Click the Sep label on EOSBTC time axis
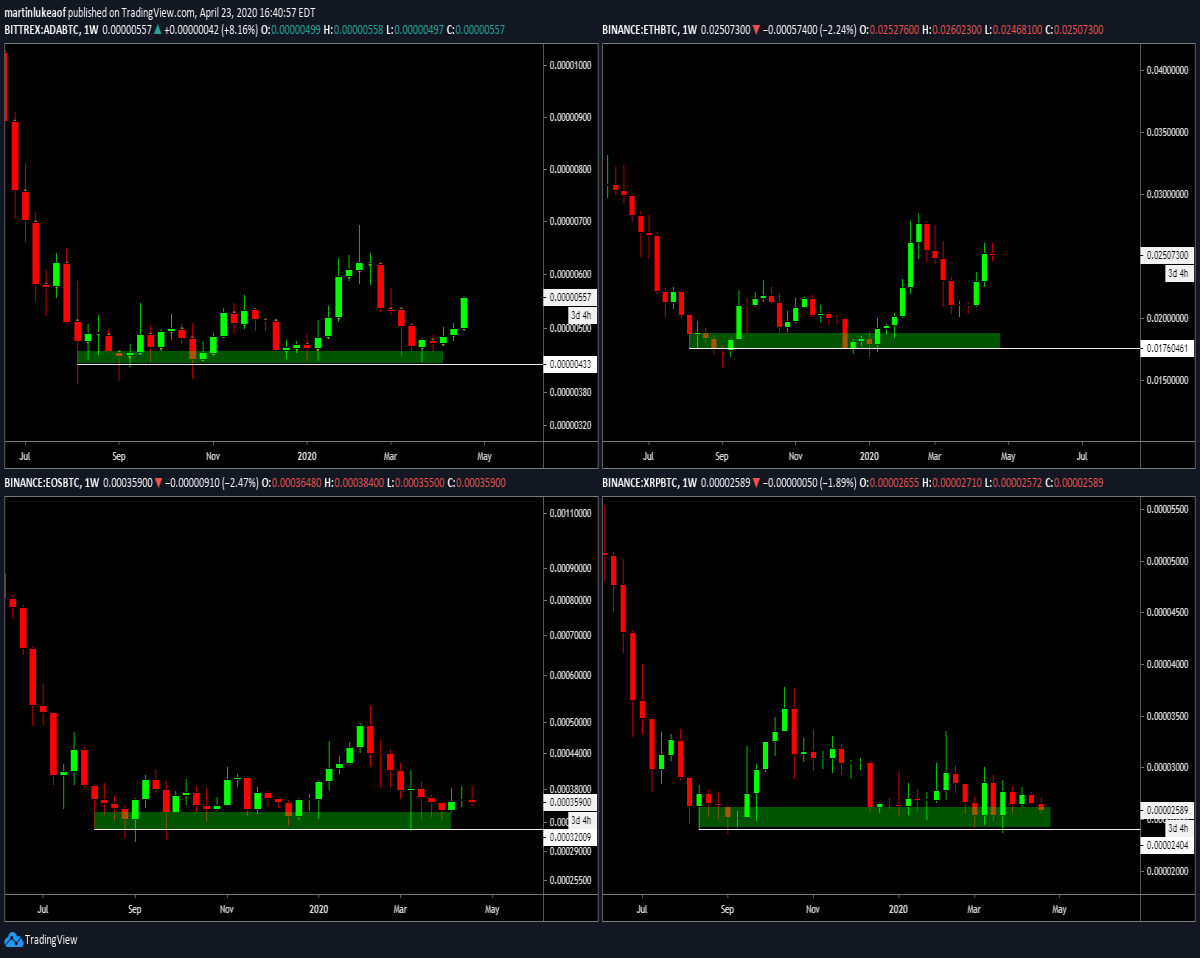This screenshot has width=1200, height=958. point(135,910)
